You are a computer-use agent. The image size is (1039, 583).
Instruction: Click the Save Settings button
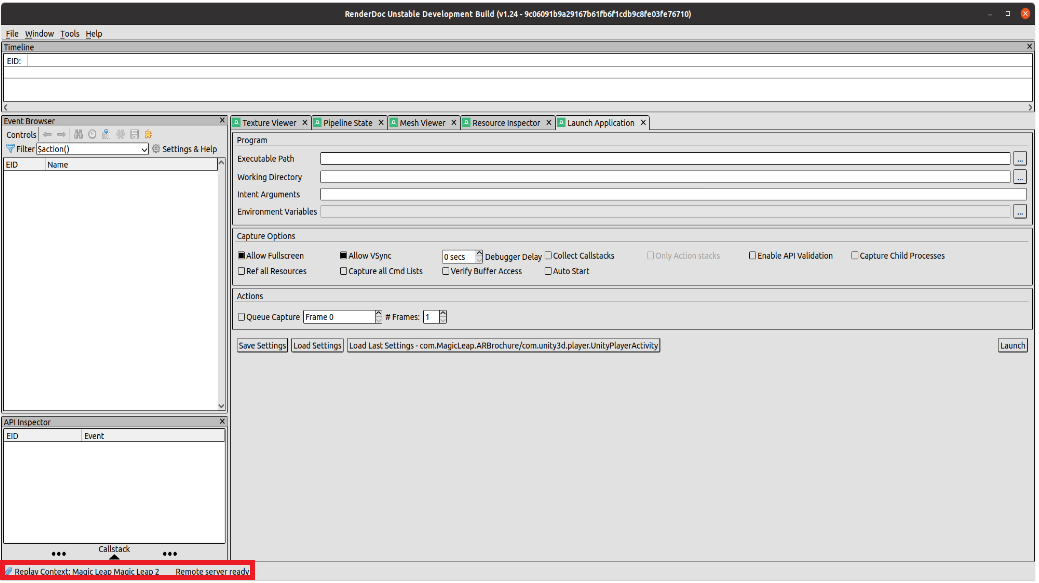262,346
